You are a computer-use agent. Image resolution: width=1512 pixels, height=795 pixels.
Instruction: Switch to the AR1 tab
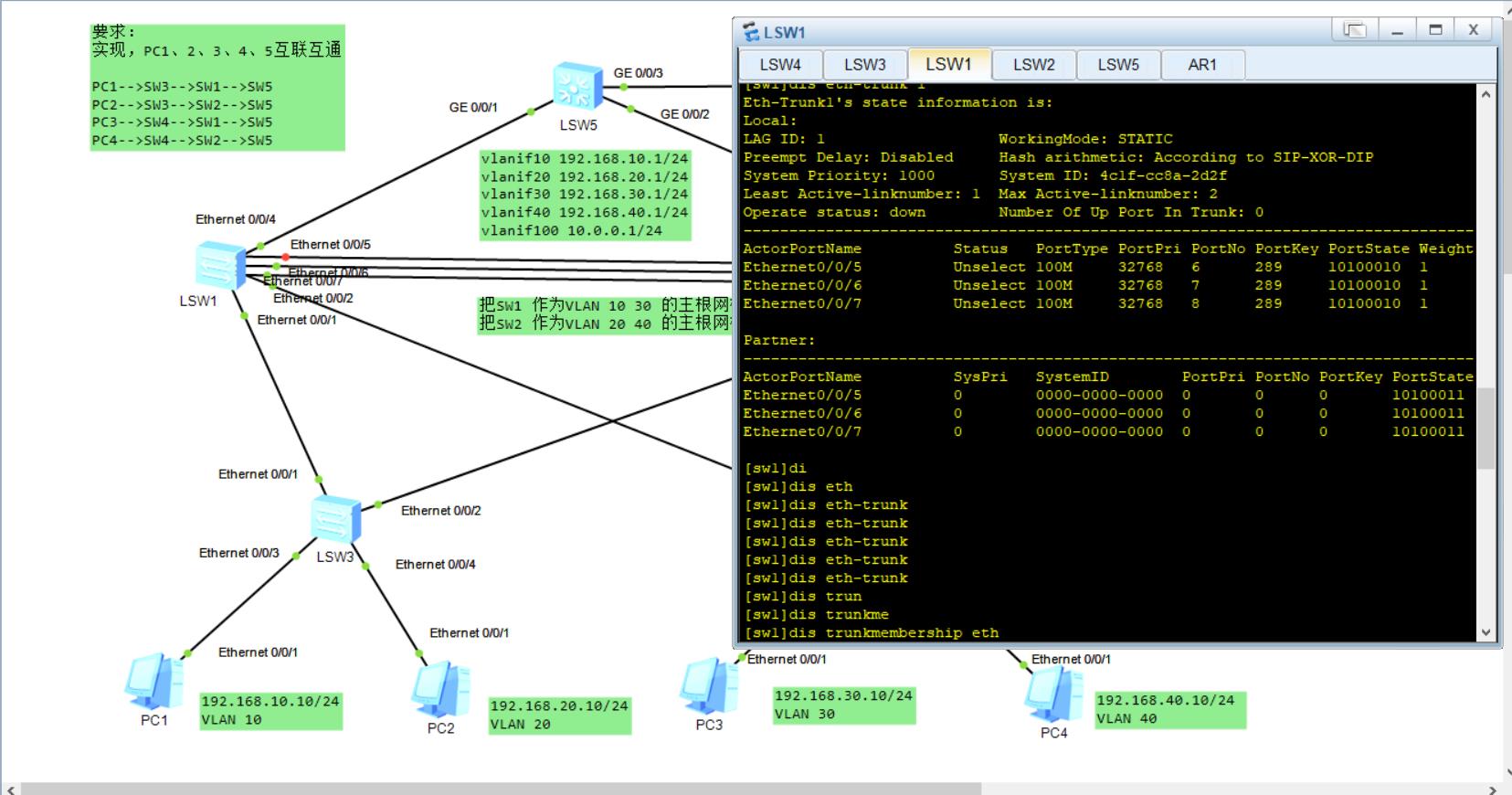(1202, 65)
